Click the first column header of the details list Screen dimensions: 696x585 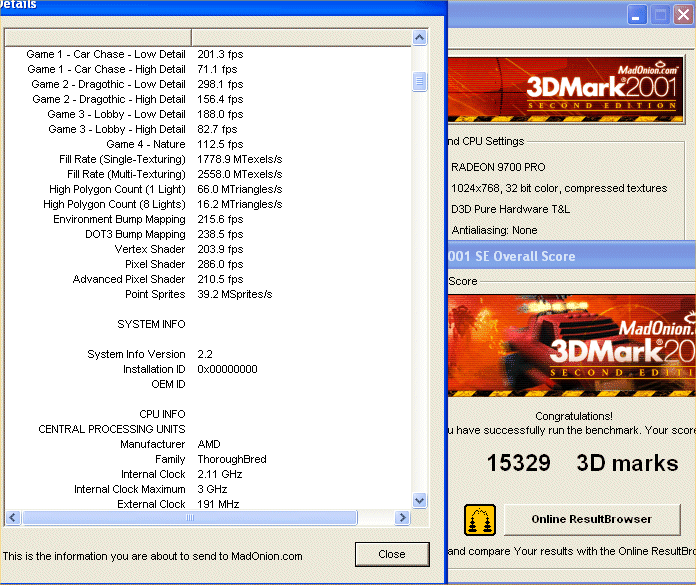[x=98, y=37]
